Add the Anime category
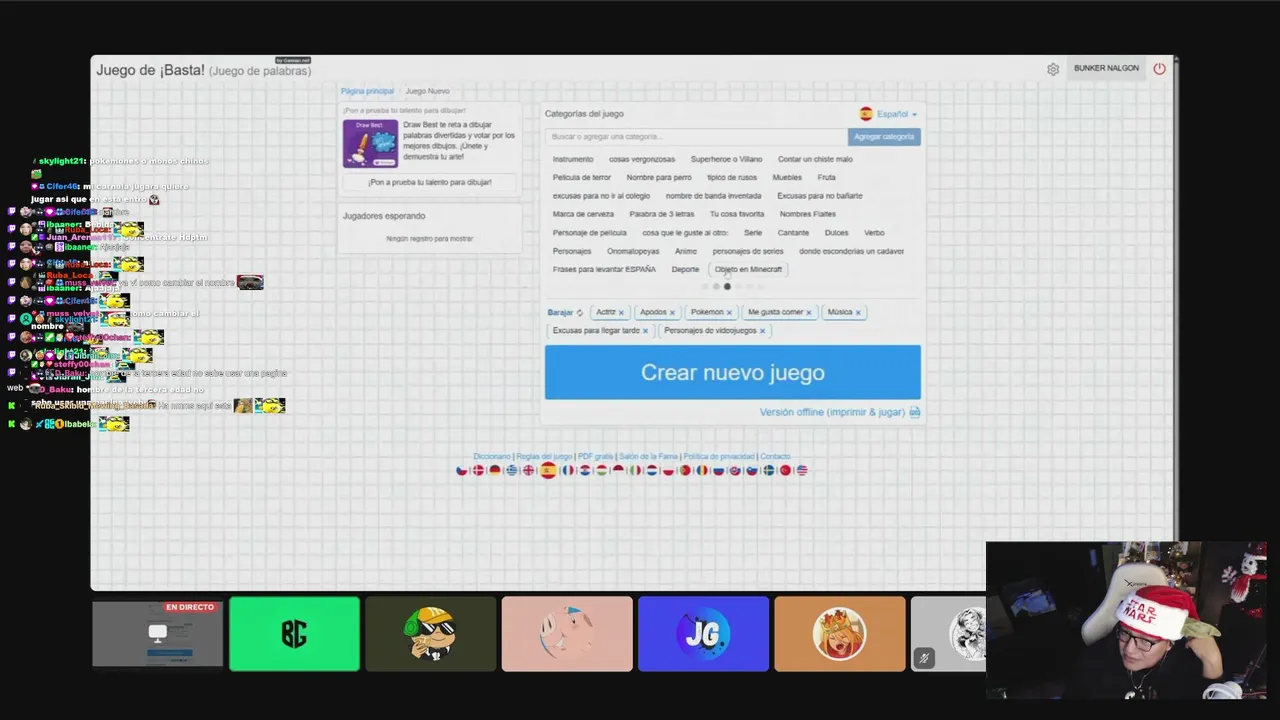The width and height of the screenshot is (1280, 720). (686, 252)
